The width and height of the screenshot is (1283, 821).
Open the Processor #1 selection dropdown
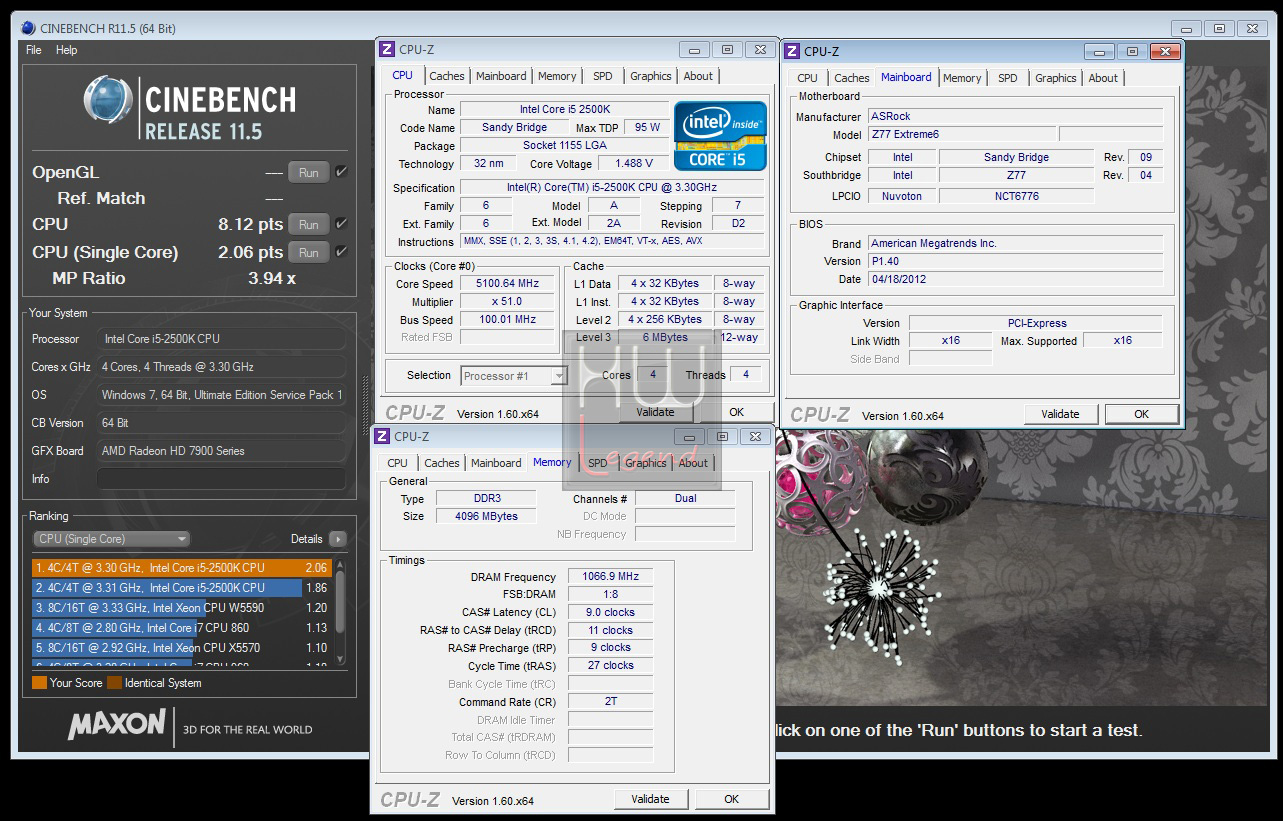pyautogui.click(x=515, y=376)
